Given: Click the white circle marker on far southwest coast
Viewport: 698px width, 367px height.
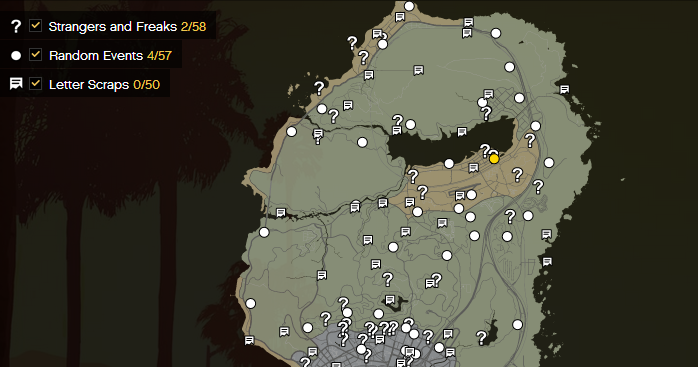Looking at the screenshot, I should point(251,304).
